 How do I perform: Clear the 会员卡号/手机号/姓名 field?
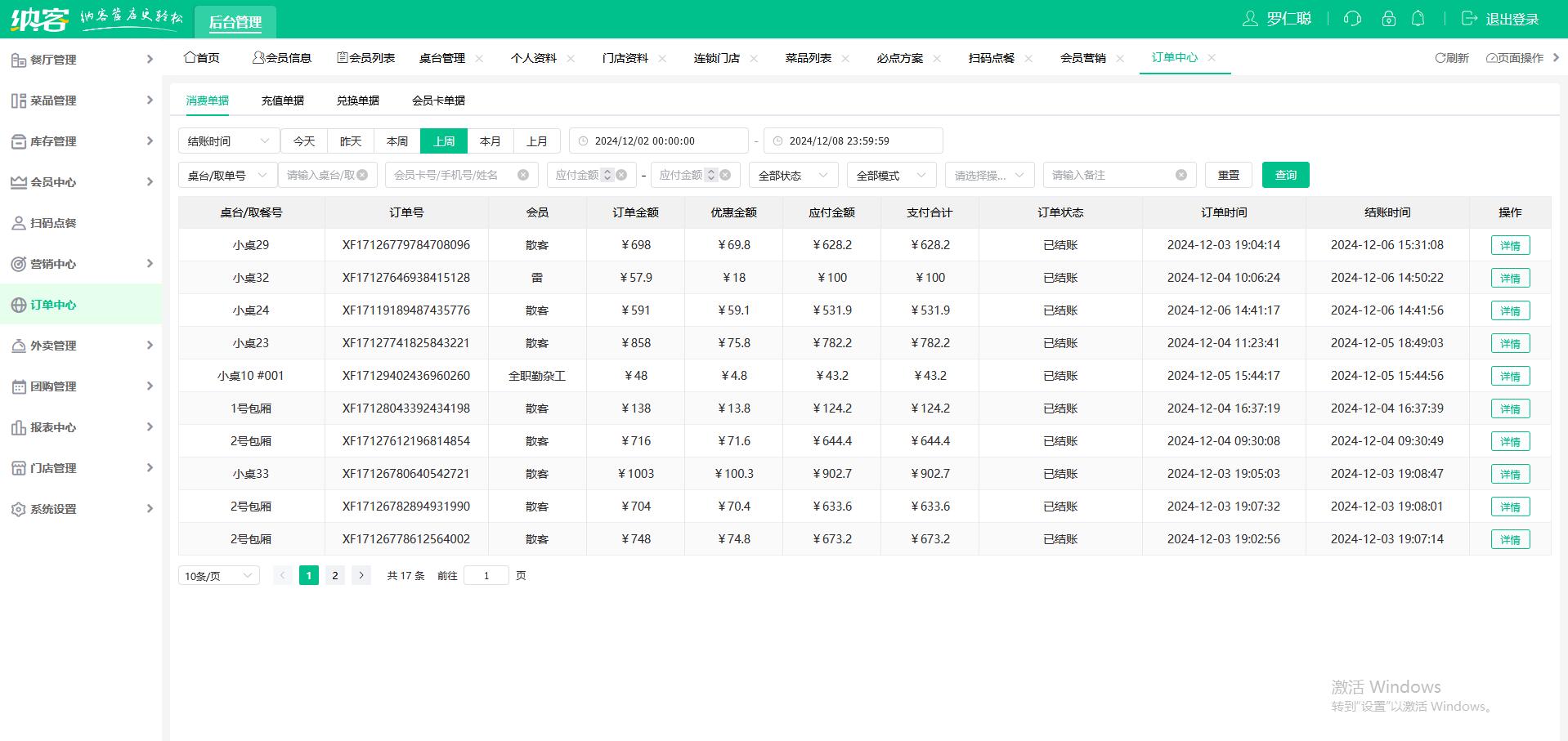523,175
